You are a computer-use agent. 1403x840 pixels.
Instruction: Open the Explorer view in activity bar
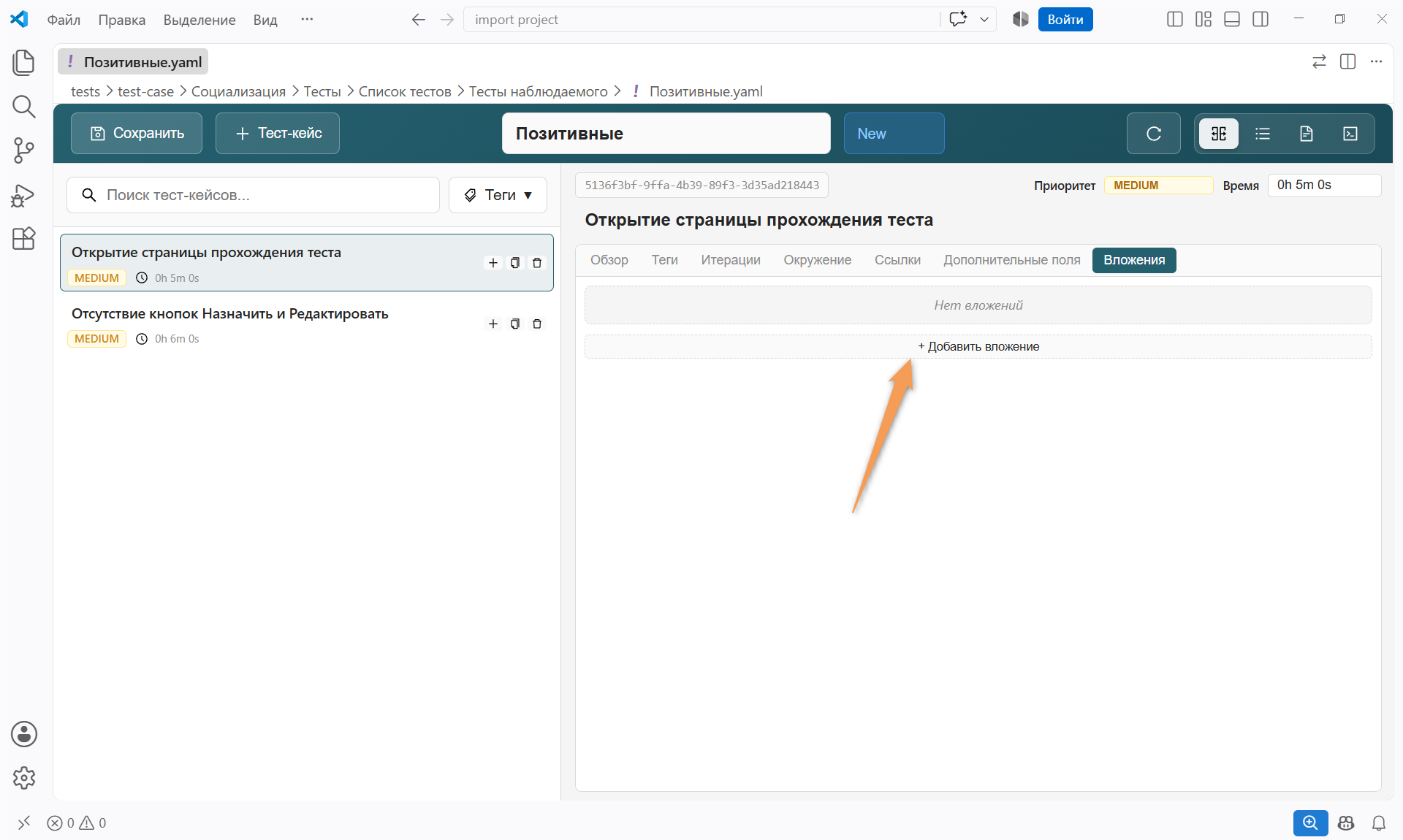pos(23,62)
